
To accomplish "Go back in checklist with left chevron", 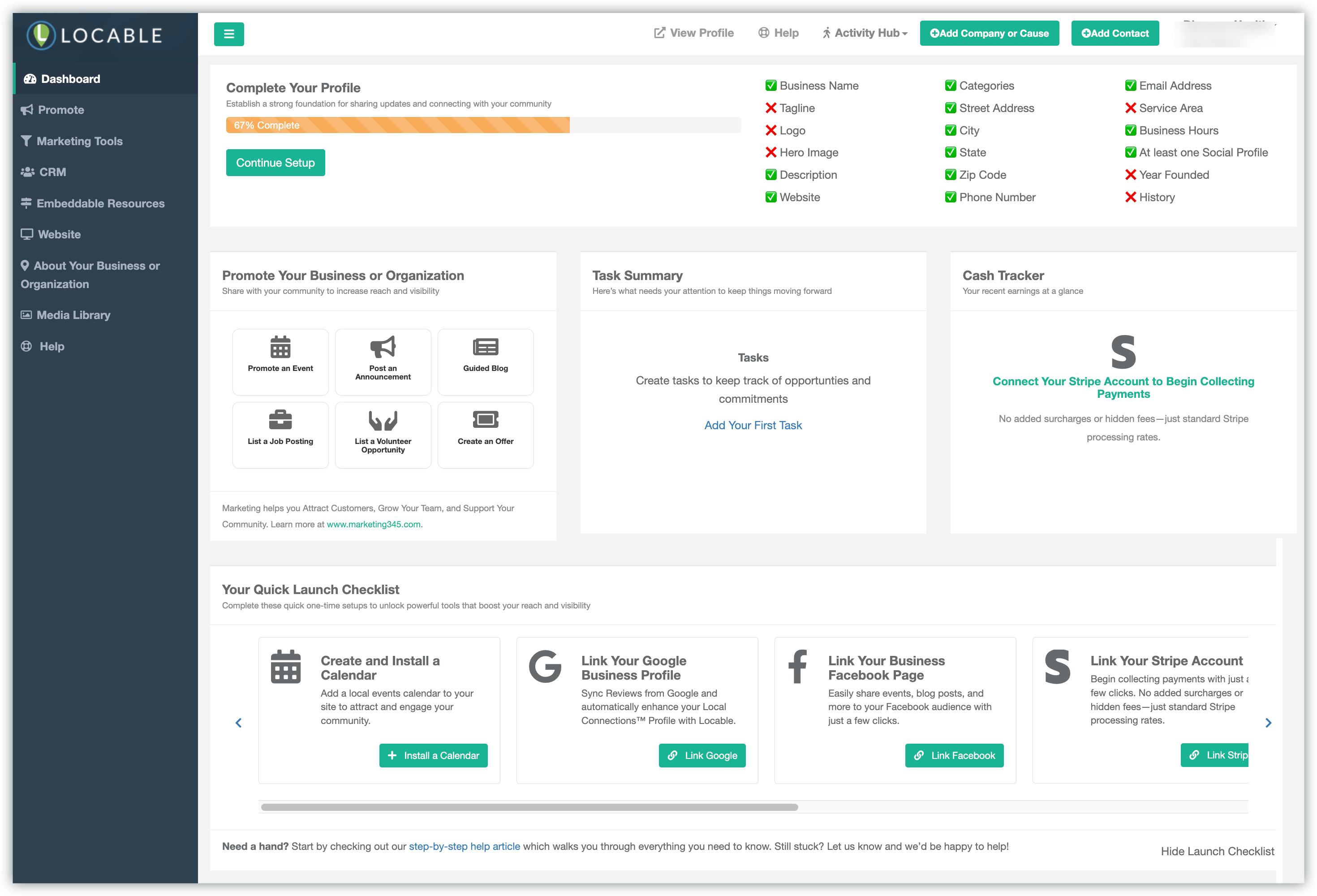I will pyautogui.click(x=239, y=723).
